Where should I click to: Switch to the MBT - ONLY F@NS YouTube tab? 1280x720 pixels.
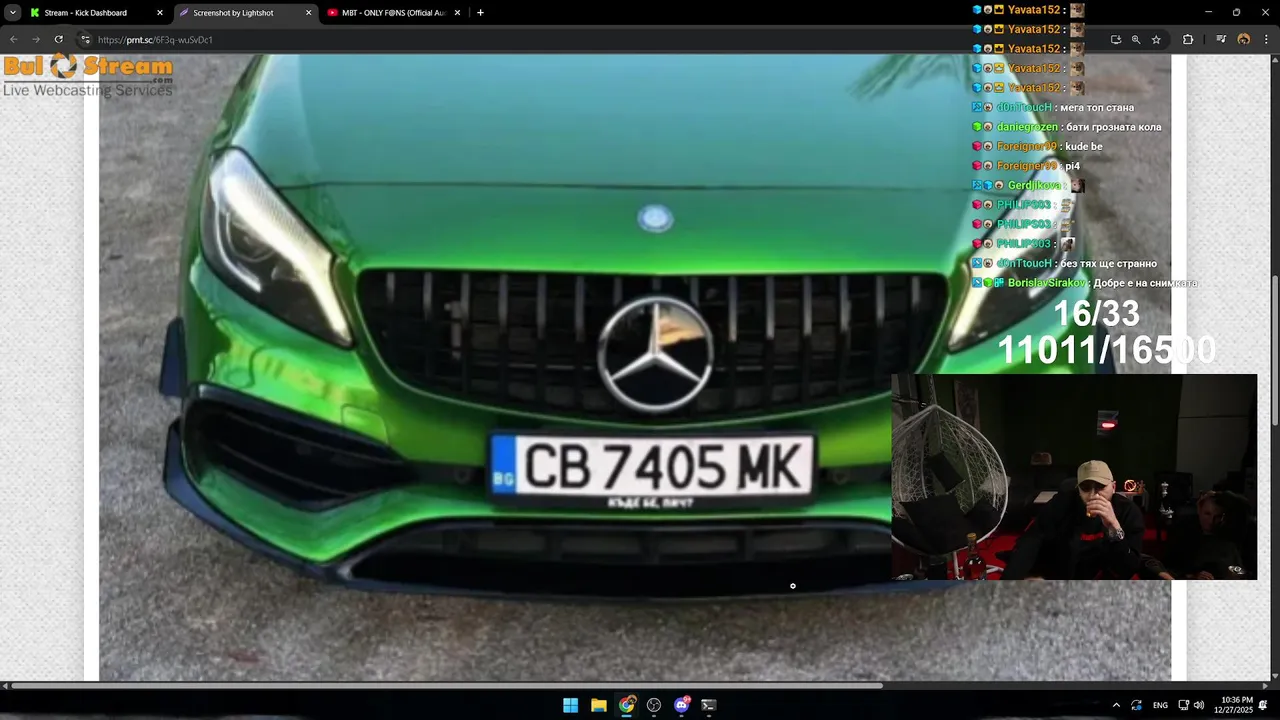pyautogui.click(x=394, y=13)
